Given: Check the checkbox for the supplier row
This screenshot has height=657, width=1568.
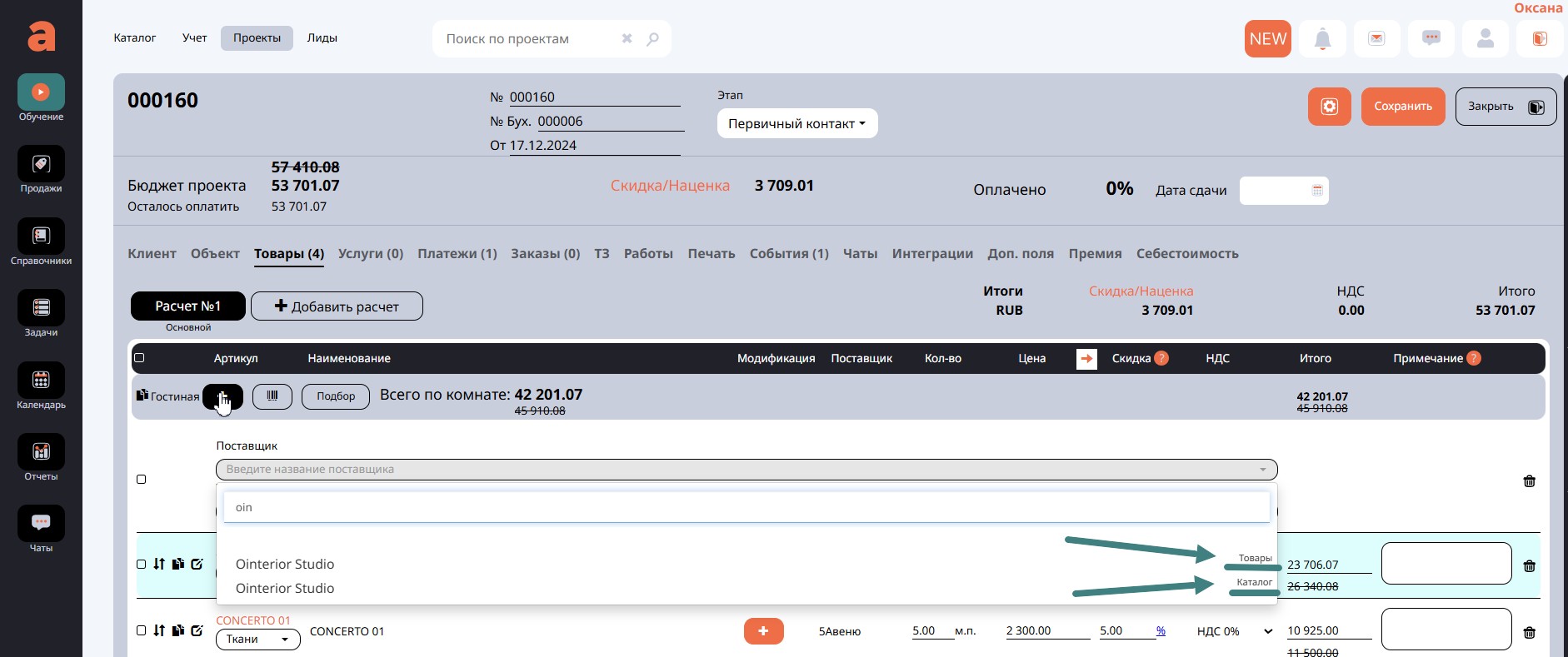Looking at the screenshot, I should click(x=142, y=480).
